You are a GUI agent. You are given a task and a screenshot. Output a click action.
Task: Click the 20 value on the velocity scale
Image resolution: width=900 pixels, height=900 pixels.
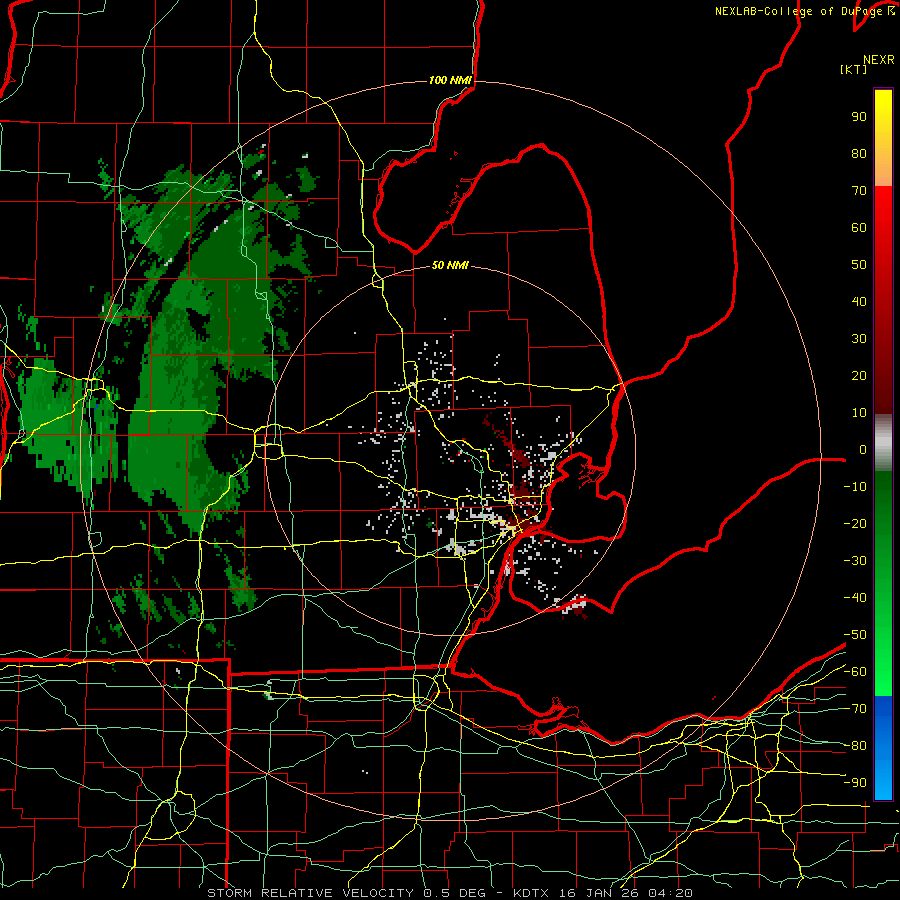point(859,375)
